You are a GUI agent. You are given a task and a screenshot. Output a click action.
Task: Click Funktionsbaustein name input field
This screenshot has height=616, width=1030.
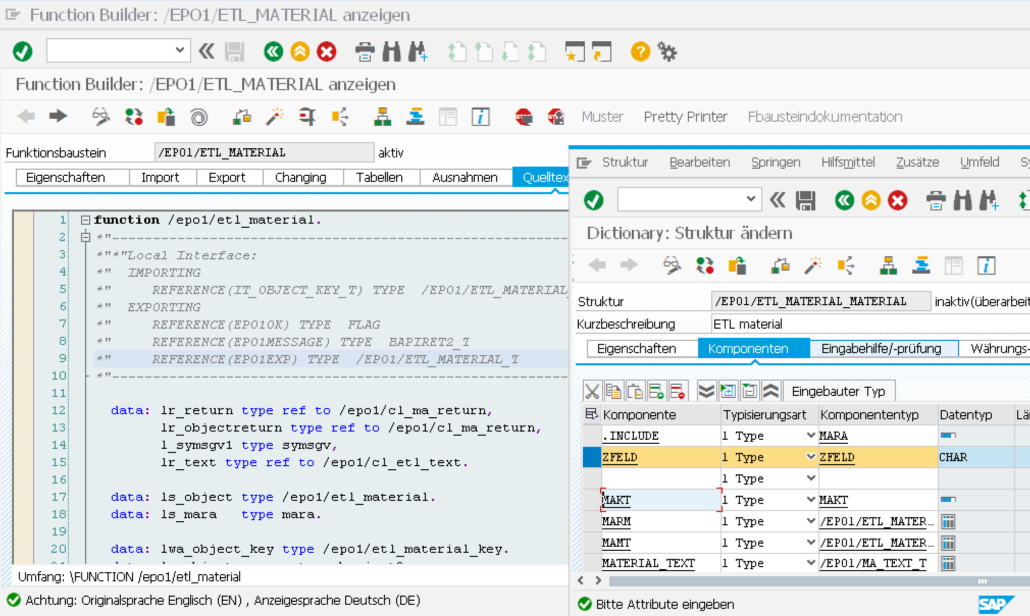(x=264, y=152)
